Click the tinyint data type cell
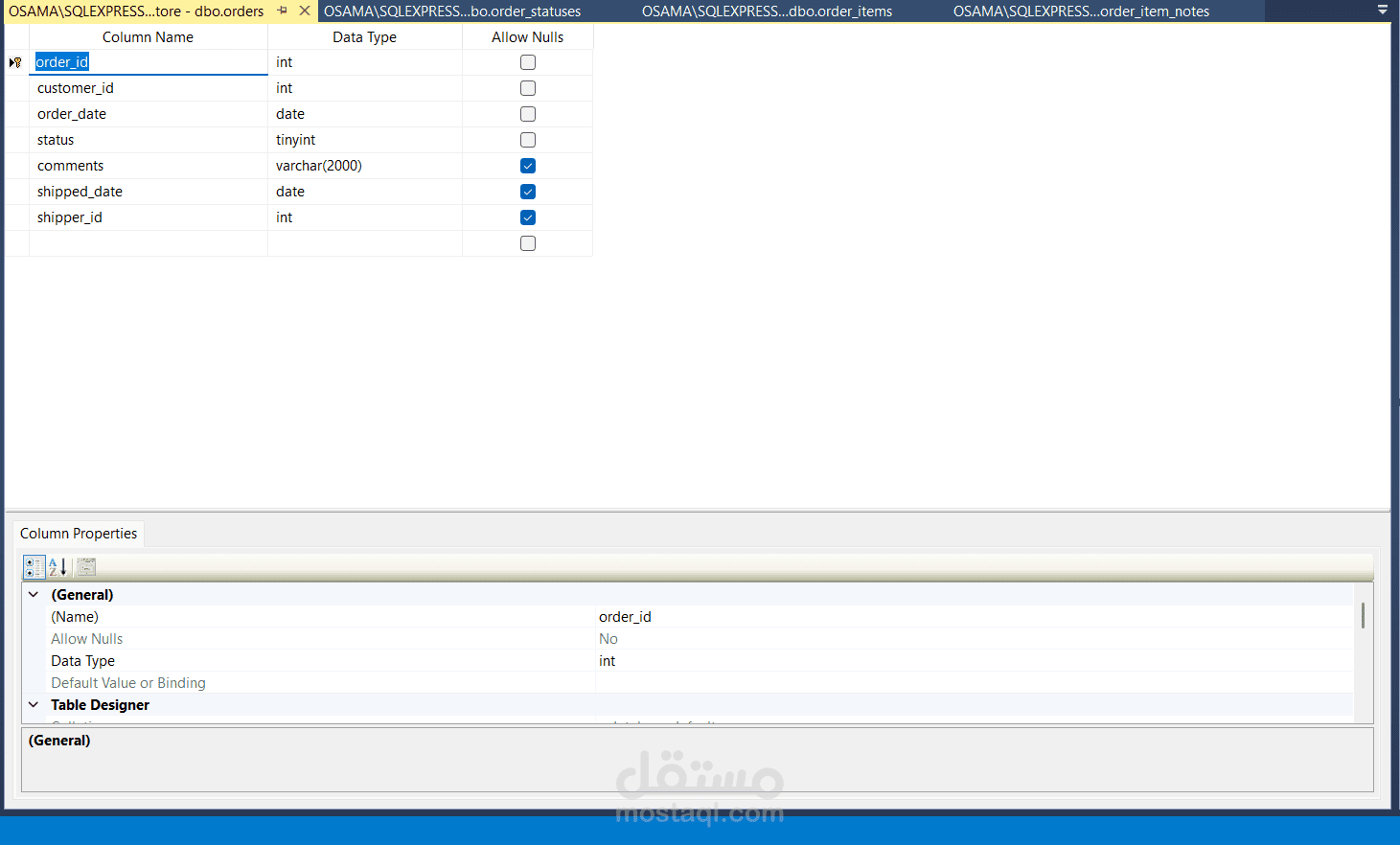1400x845 pixels. click(365, 140)
